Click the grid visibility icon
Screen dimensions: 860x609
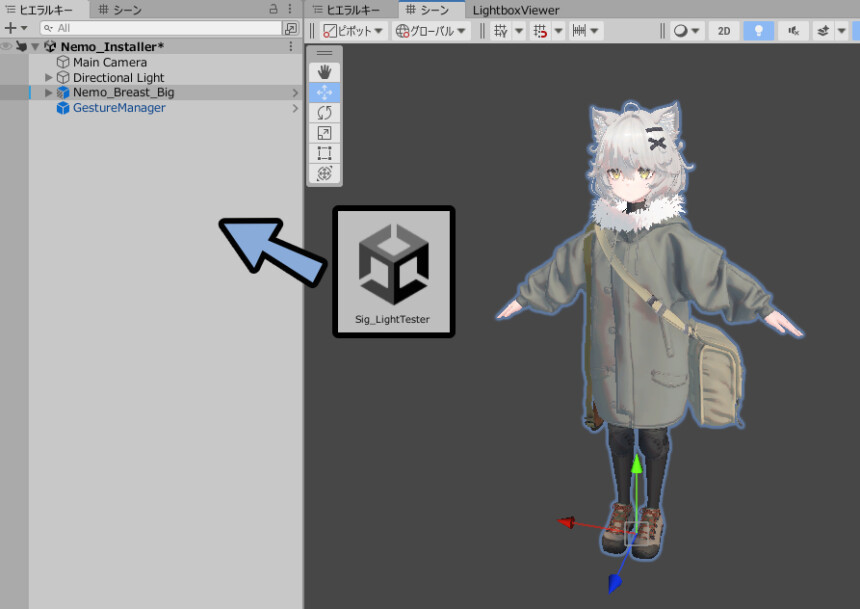tap(500, 31)
